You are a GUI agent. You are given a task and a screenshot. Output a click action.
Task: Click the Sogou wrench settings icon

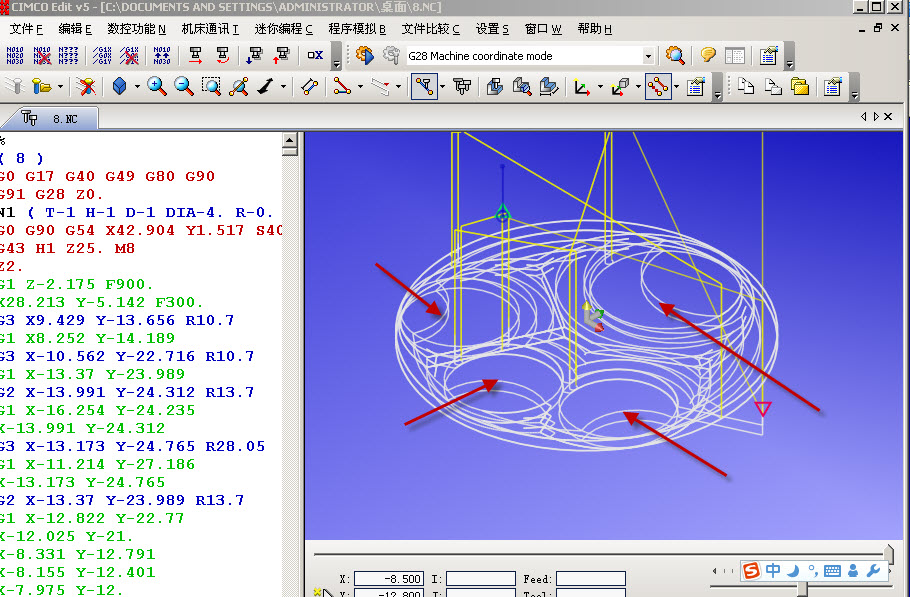pyautogui.click(x=873, y=570)
